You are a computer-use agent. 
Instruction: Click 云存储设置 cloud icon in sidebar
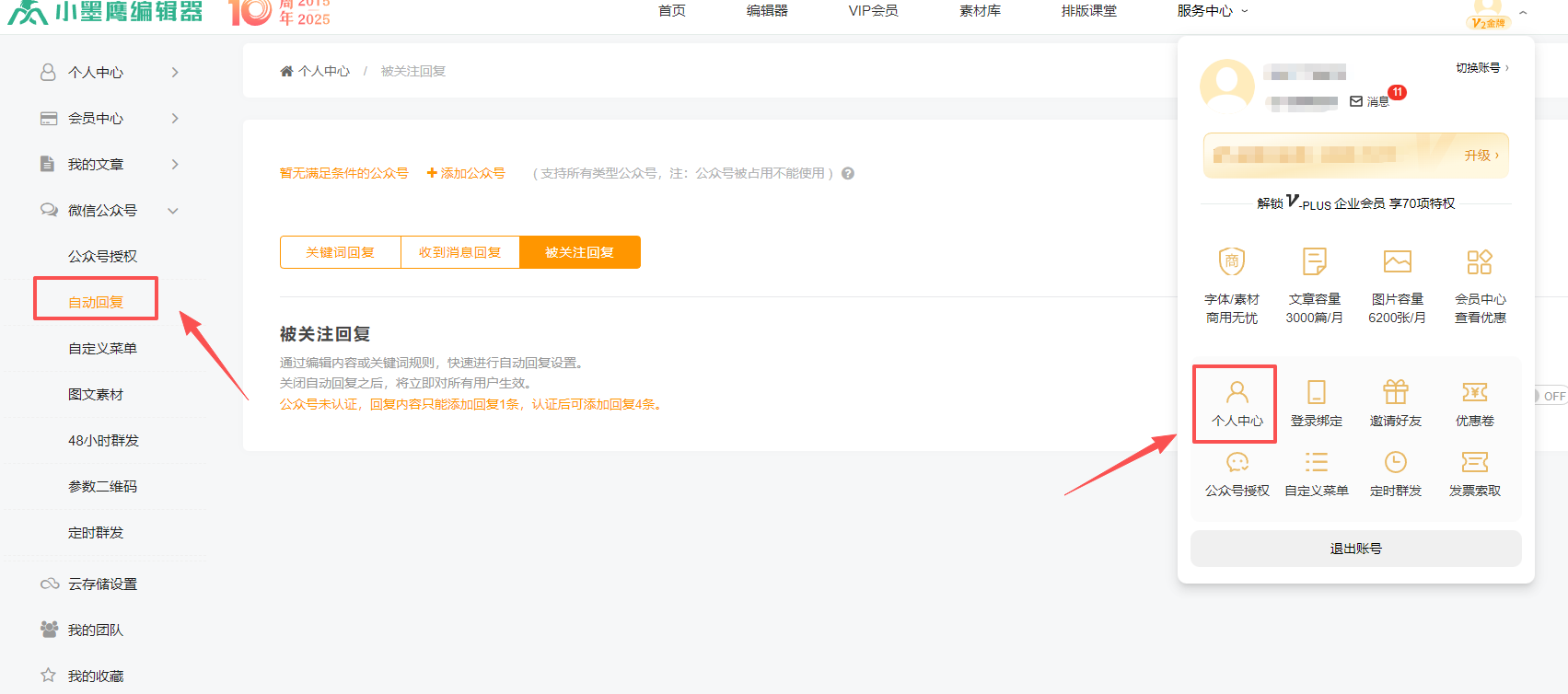[50, 584]
